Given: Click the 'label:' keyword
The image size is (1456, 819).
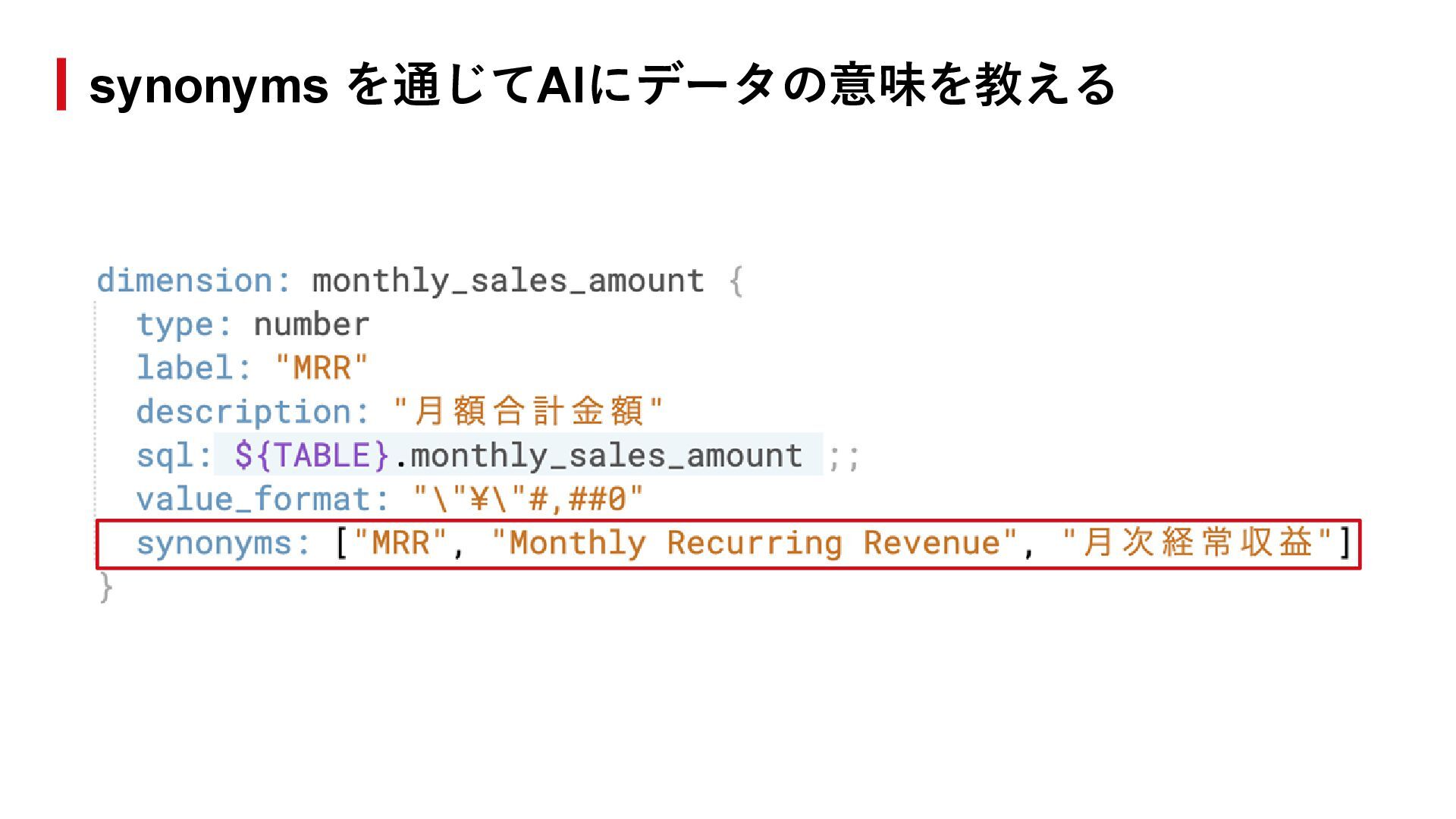Looking at the screenshot, I should [x=194, y=369].
